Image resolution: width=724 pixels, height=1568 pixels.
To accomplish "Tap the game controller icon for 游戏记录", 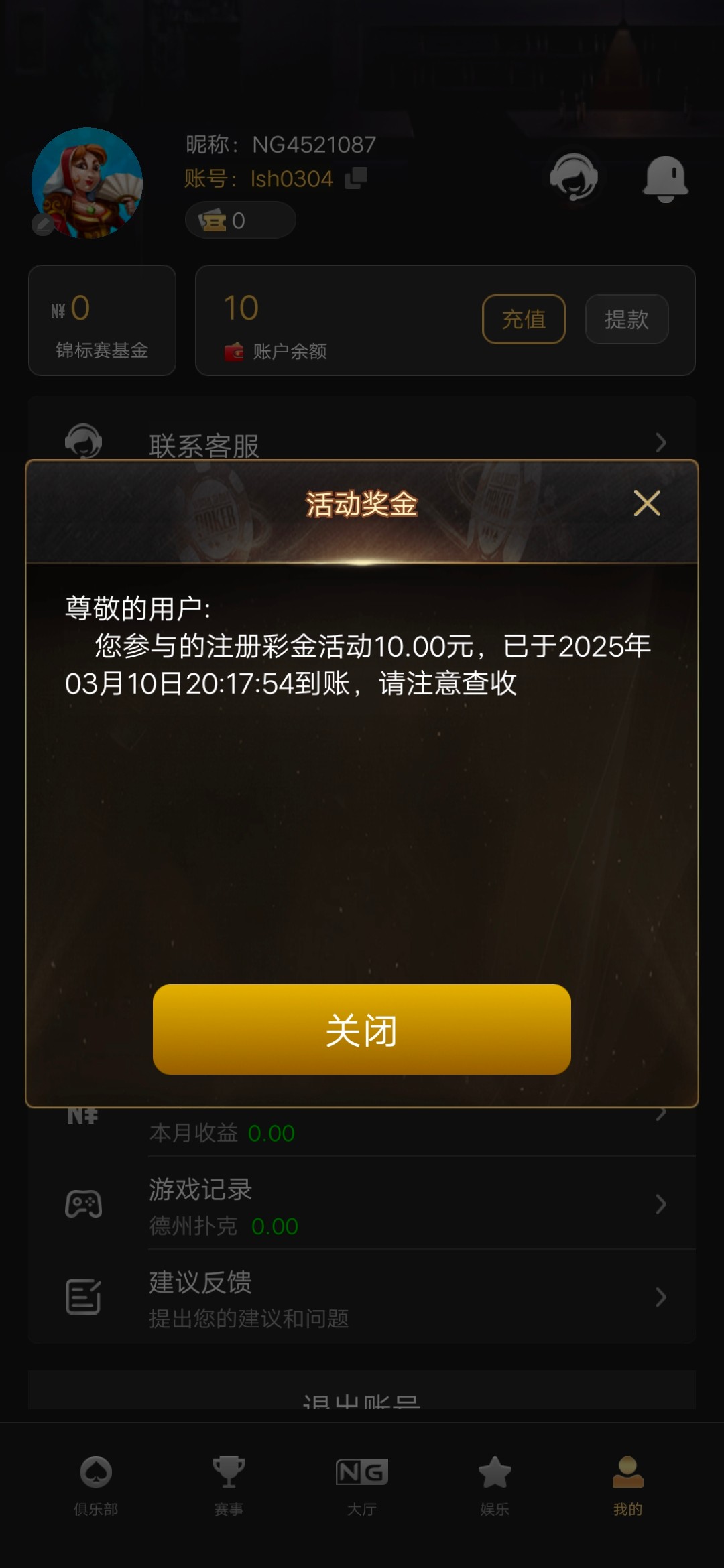I will click(x=83, y=1204).
